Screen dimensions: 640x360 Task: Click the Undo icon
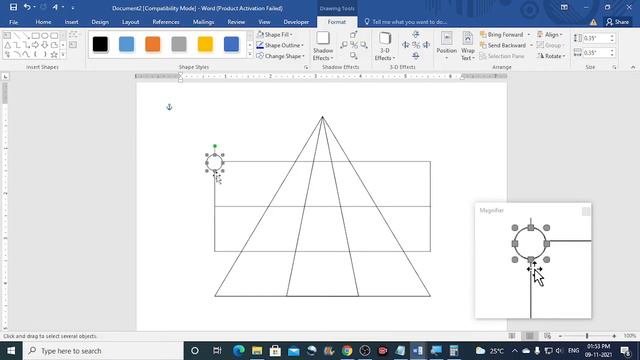click(27, 7)
